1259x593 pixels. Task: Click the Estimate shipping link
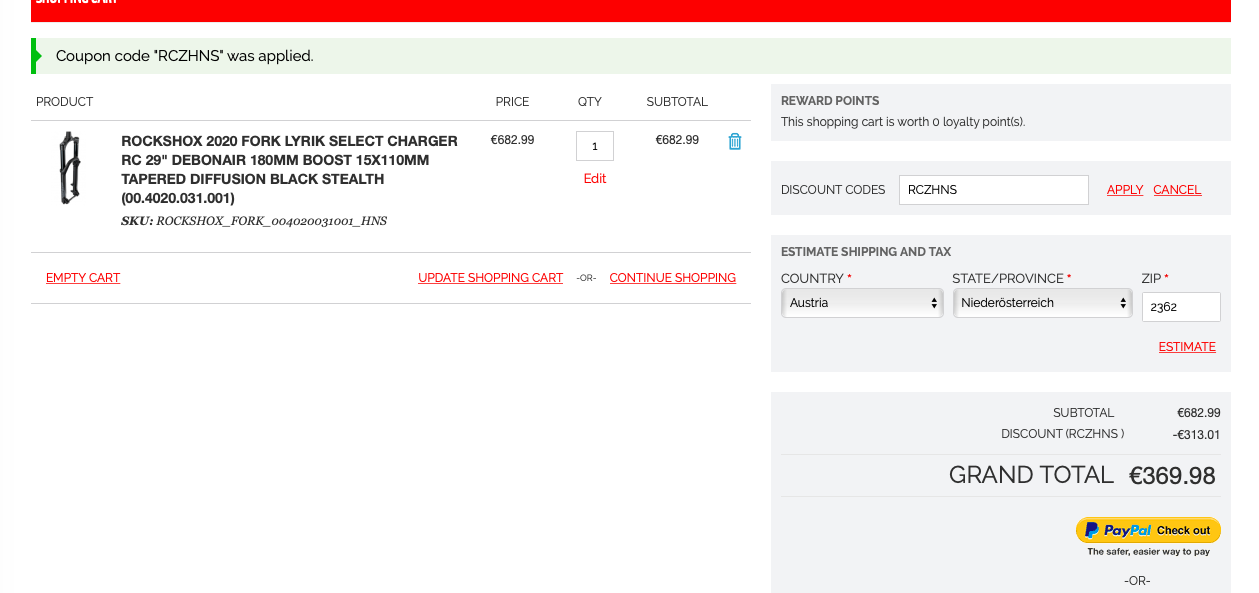[1187, 347]
